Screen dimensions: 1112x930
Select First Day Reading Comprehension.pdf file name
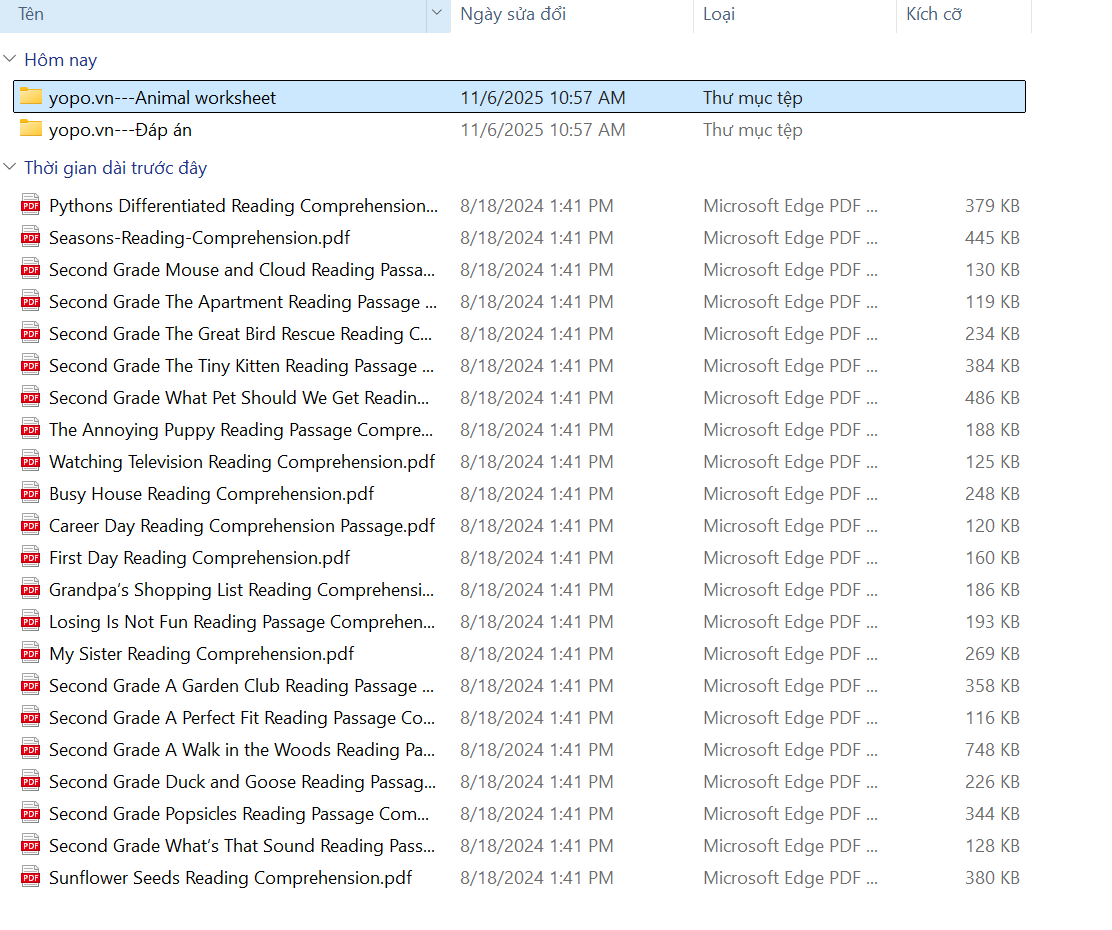(x=200, y=558)
